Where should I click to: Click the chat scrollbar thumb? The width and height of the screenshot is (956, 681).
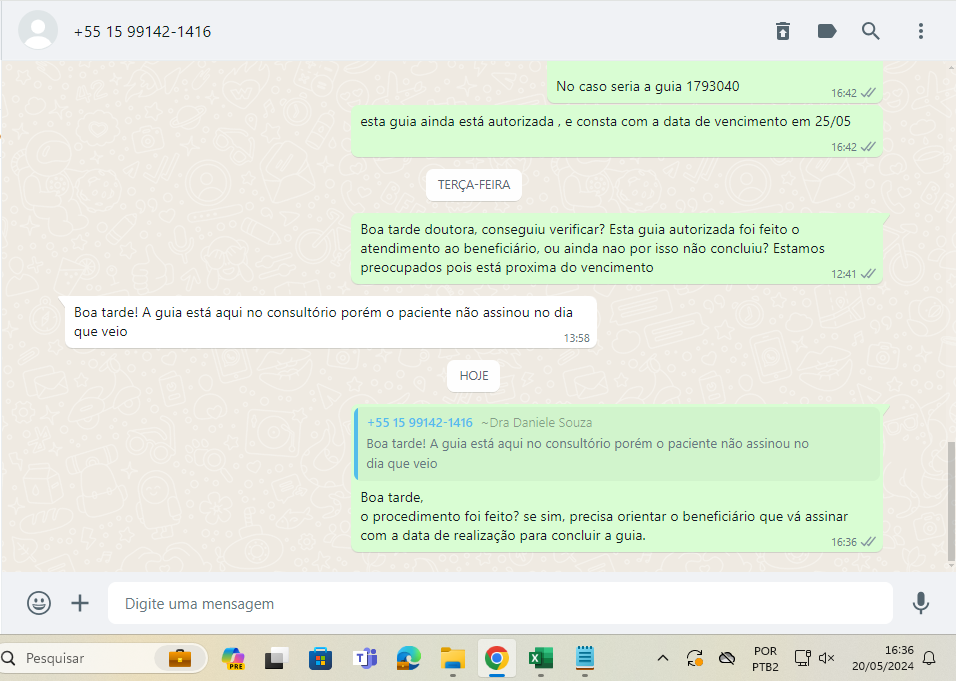point(951,500)
